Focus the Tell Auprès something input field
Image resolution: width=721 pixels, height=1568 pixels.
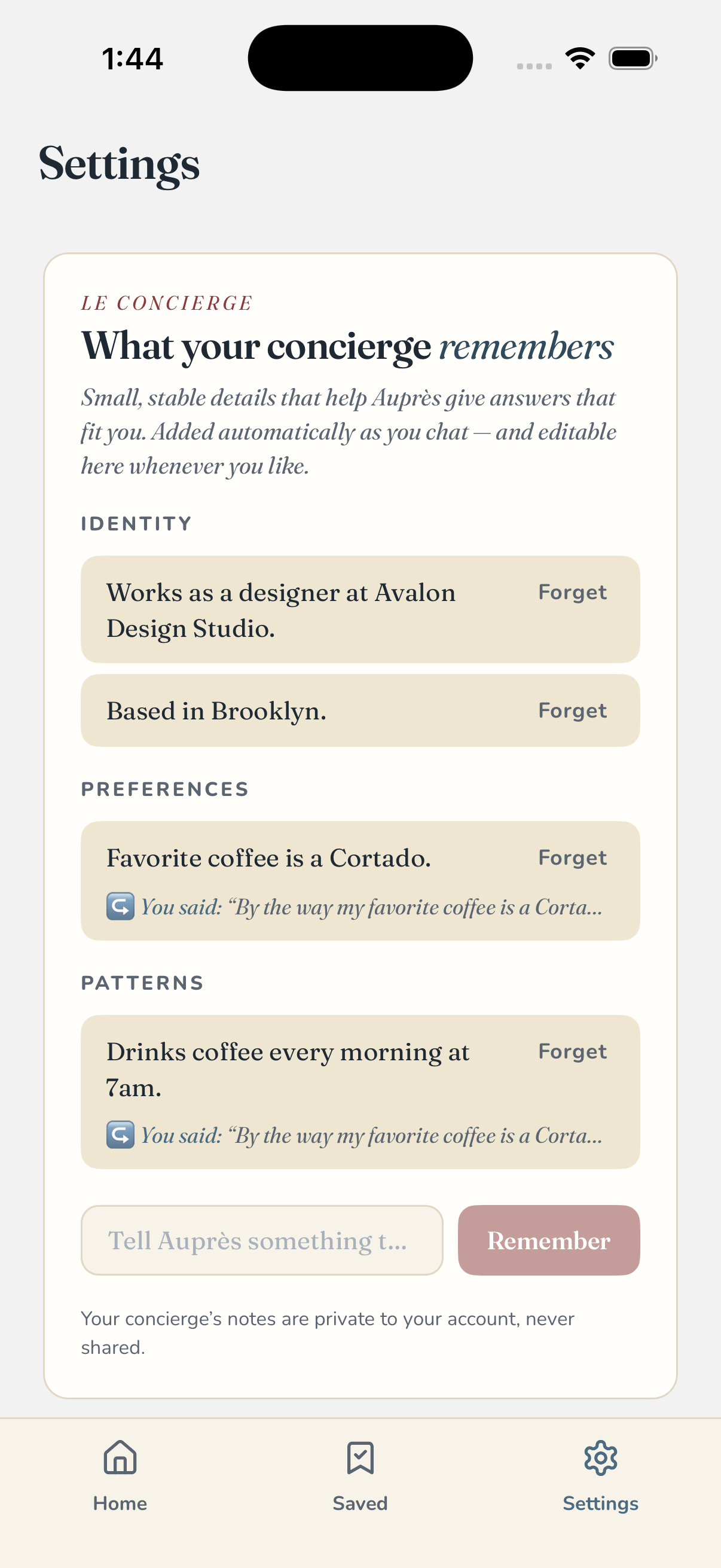pyautogui.click(x=262, y=1240)
